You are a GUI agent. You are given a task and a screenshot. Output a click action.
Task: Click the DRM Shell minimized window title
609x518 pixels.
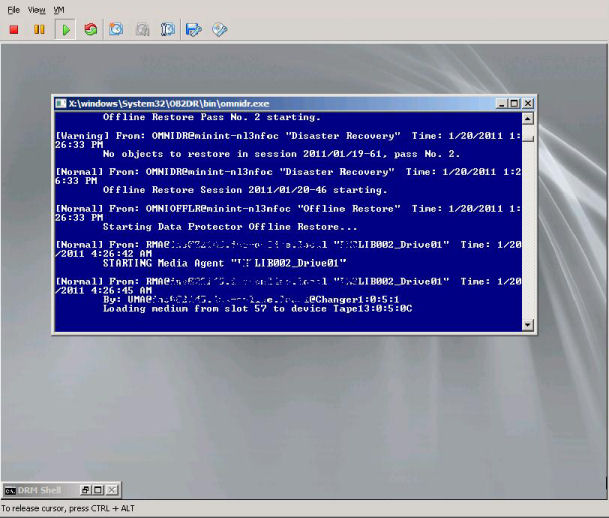pyautogui.click(x=40, y=490)
